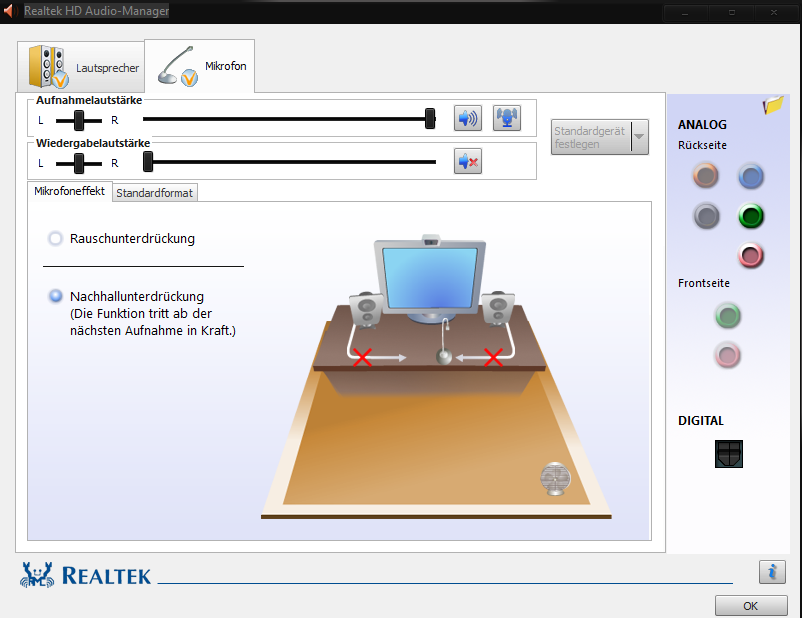Screen dimensions: 802x618
Task: Expand the Standardgerät festlegen dropdown arrow
Action: click(639, 137)
